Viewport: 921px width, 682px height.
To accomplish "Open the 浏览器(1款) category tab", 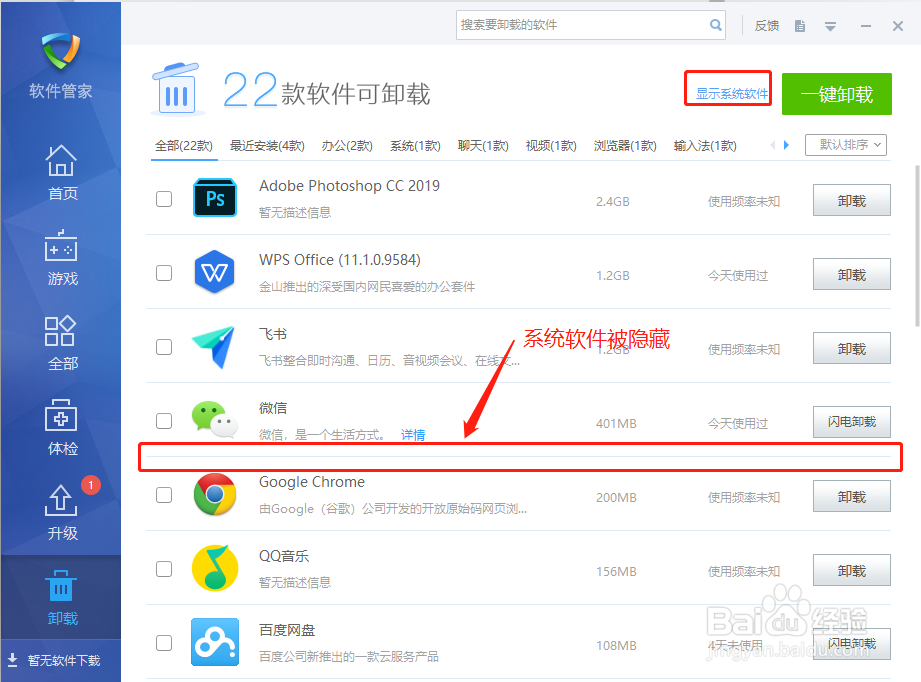I will point(624,145).
